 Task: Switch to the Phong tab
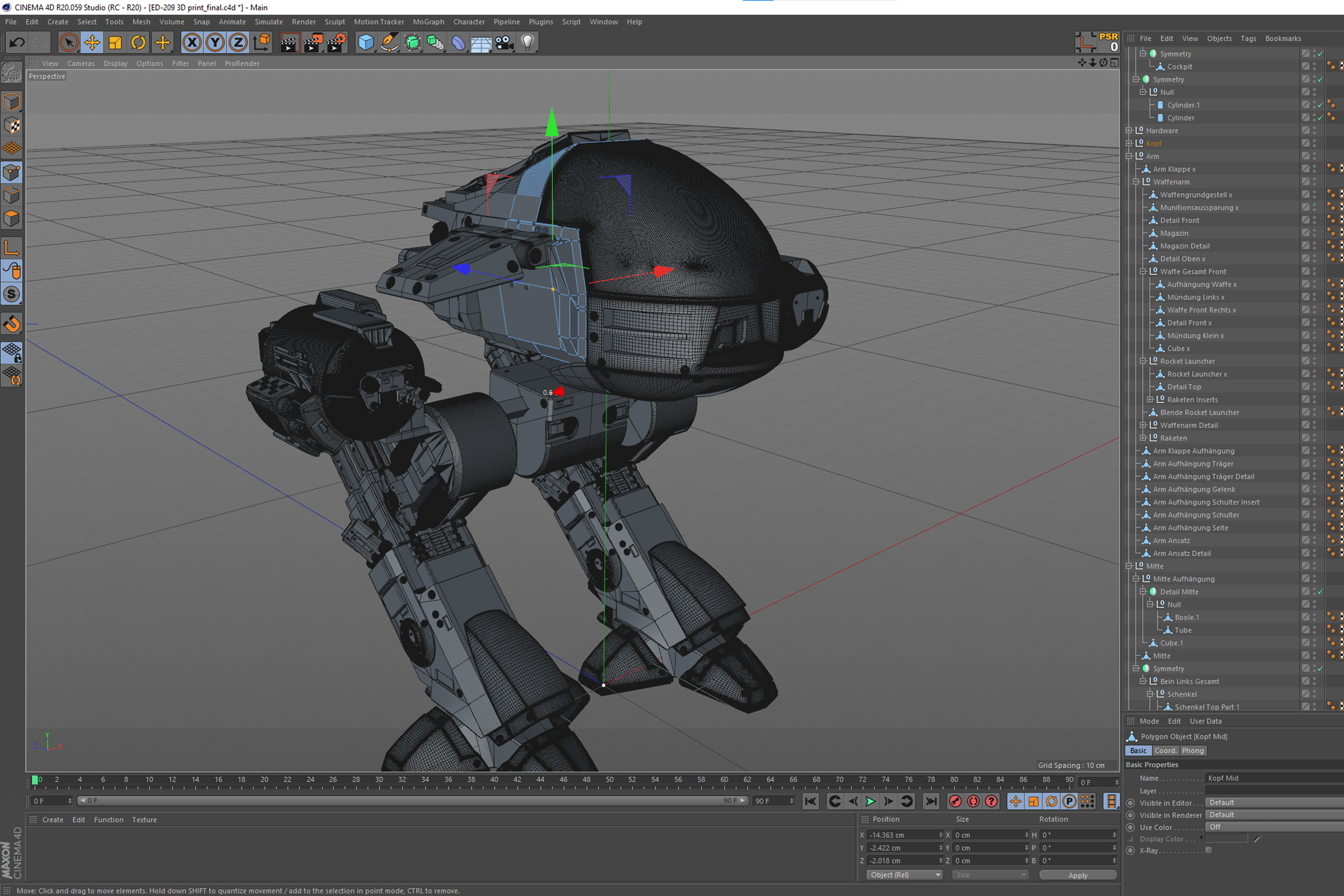pyautogui.click(x=1193, y=750)
